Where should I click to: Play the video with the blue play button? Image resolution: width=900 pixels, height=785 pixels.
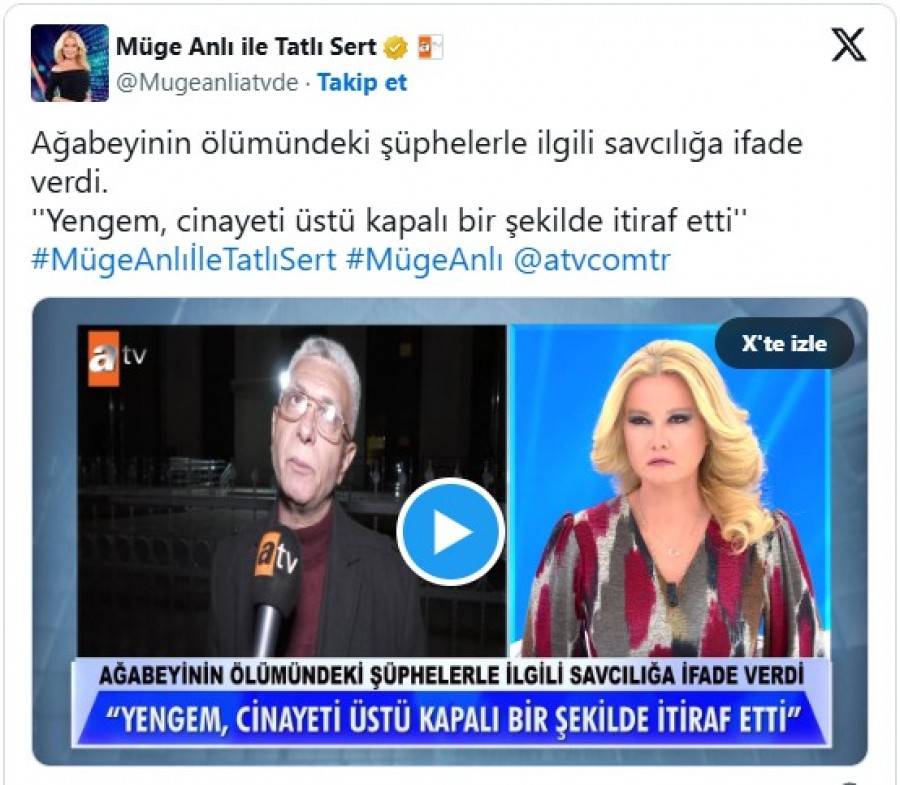point(451,532)
